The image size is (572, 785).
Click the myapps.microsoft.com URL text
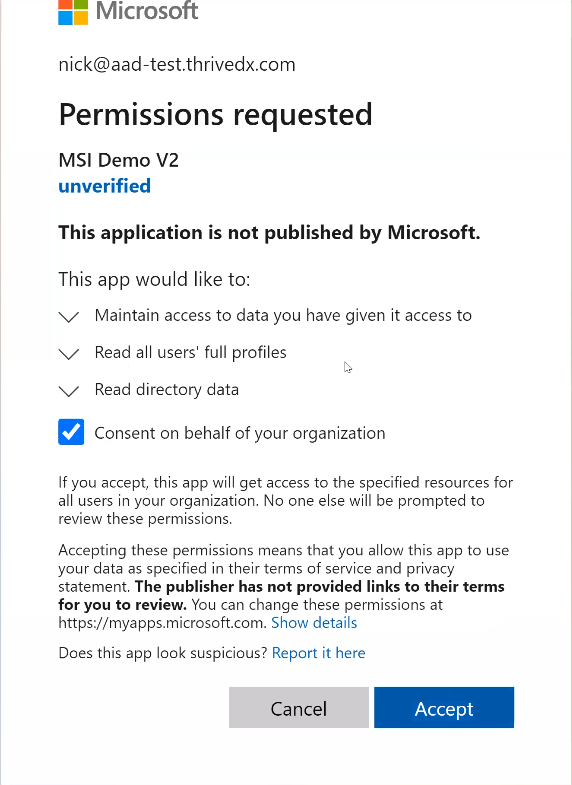(162, 623)
